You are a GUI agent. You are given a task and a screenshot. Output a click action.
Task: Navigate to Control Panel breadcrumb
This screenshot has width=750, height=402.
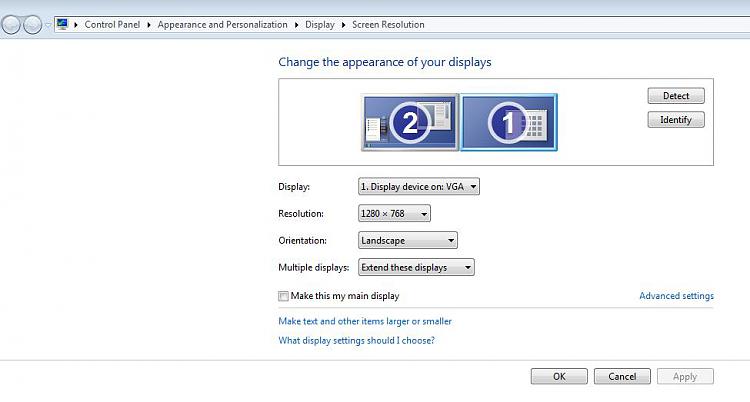point(112,24)
